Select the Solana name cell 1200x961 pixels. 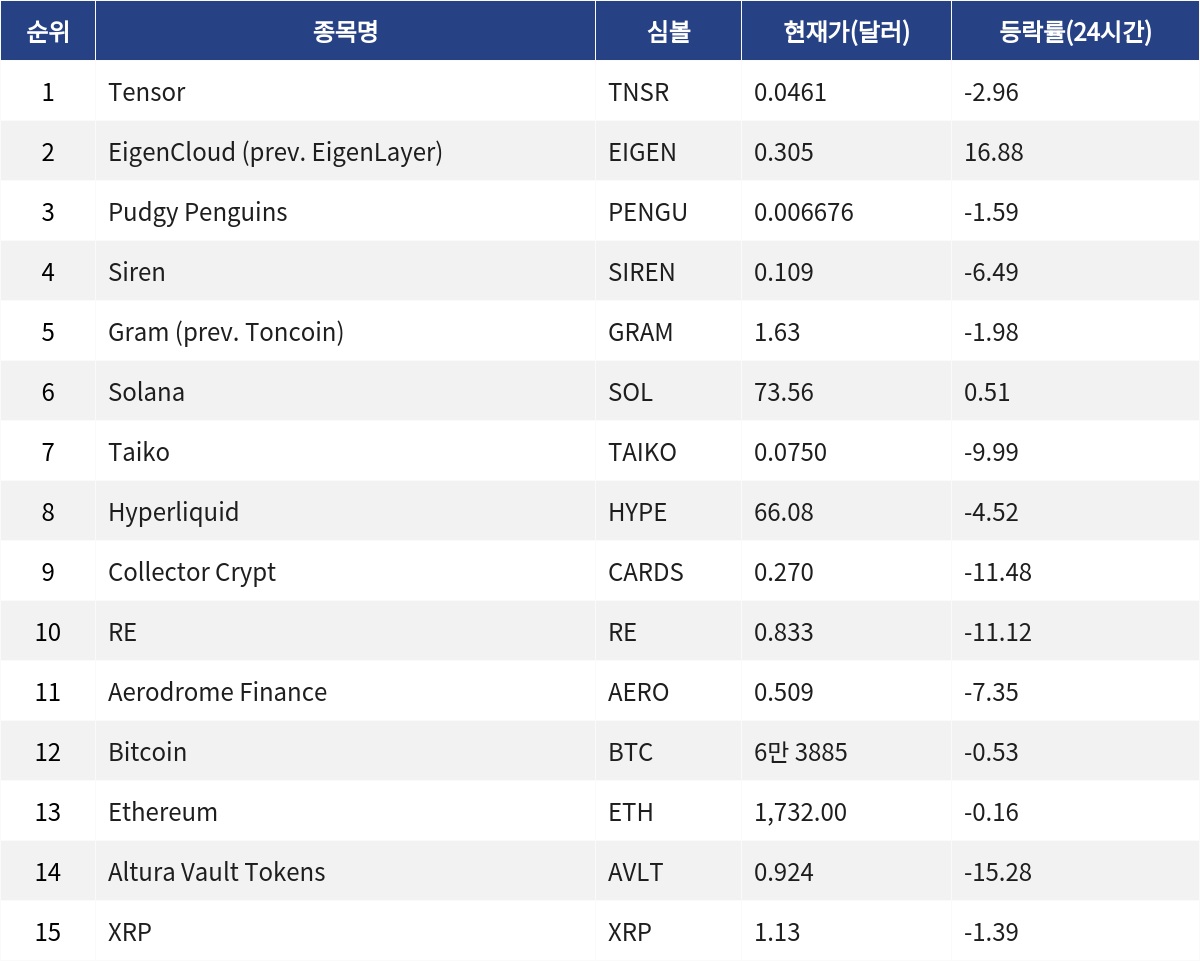coord(345,392)
